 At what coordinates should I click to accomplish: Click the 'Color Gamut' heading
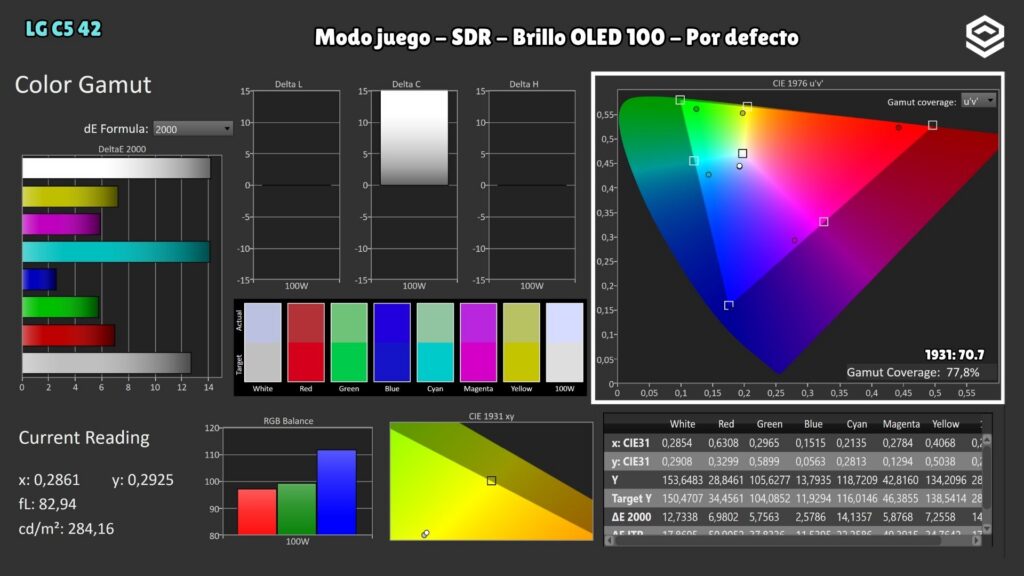(x=83, y=84)
